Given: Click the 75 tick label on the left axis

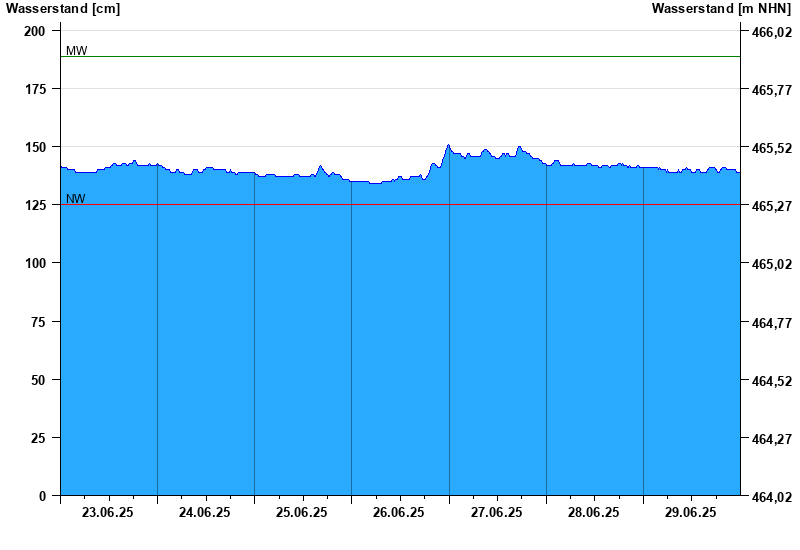Looking at the screenshot, I should click(x=38, y=322).
